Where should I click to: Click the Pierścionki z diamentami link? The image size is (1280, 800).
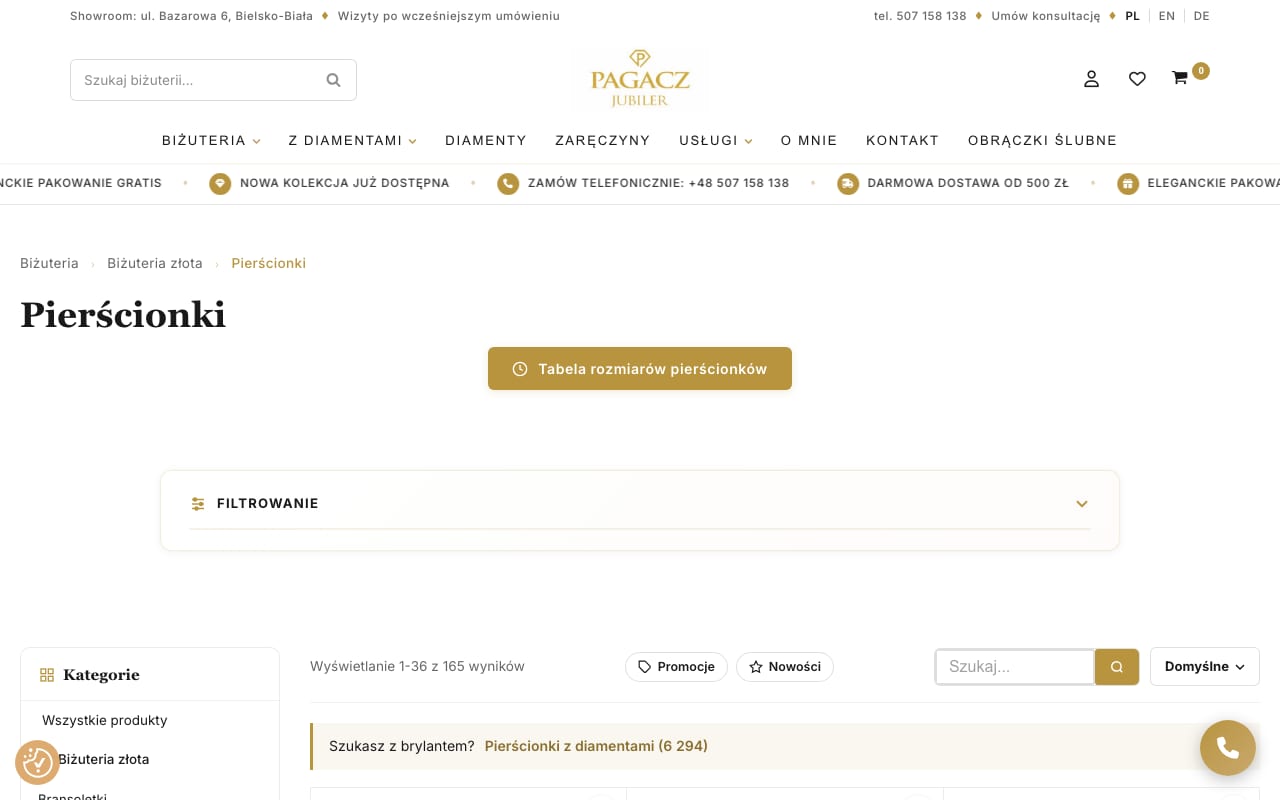pyautogui.click(x=596, y=746)
